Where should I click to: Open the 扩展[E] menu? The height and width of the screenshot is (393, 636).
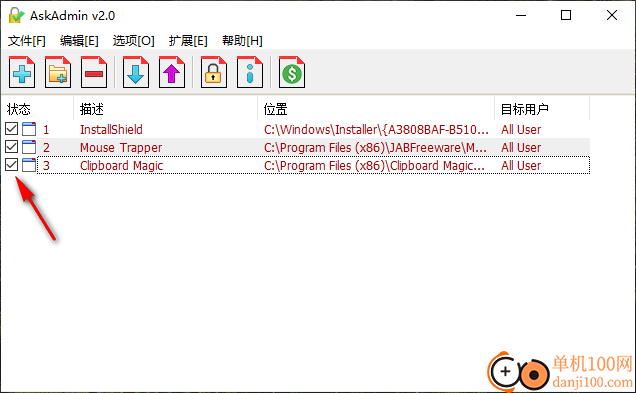pos(188,41)
